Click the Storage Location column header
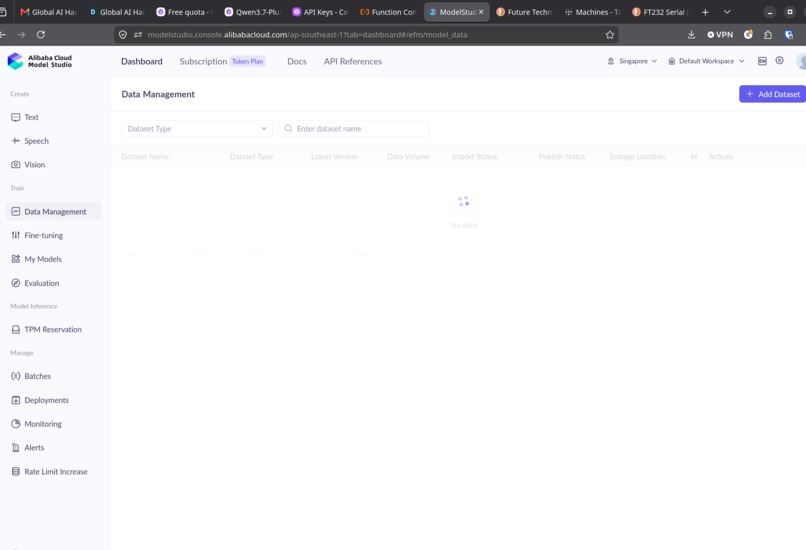The image size is (806, 550). pos(637,156)
